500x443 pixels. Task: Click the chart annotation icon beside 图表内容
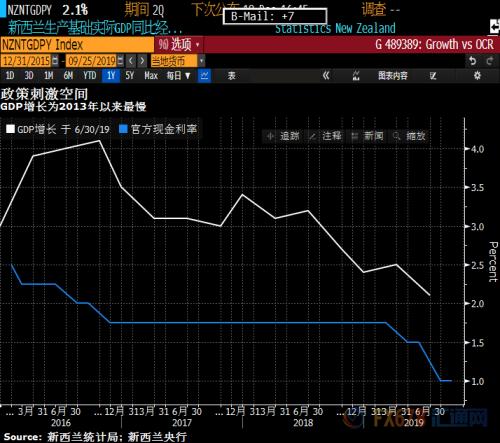coord(356,76)
